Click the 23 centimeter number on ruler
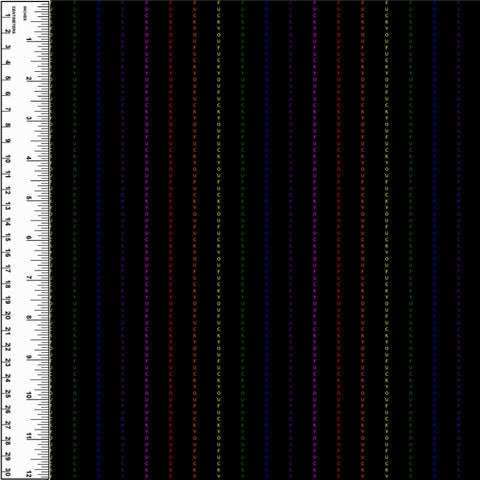This screenshot has height=480, width=480. pos(7,363)
